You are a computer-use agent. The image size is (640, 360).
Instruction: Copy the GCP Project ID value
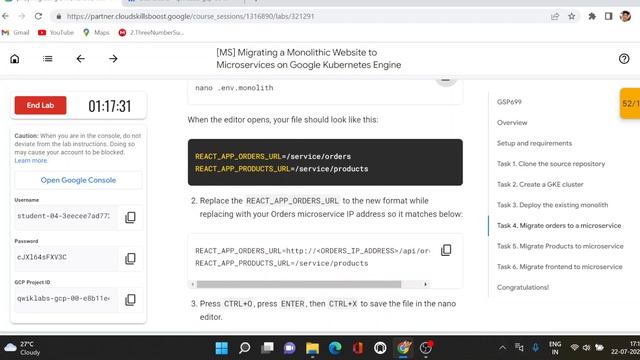coord(130,300)
